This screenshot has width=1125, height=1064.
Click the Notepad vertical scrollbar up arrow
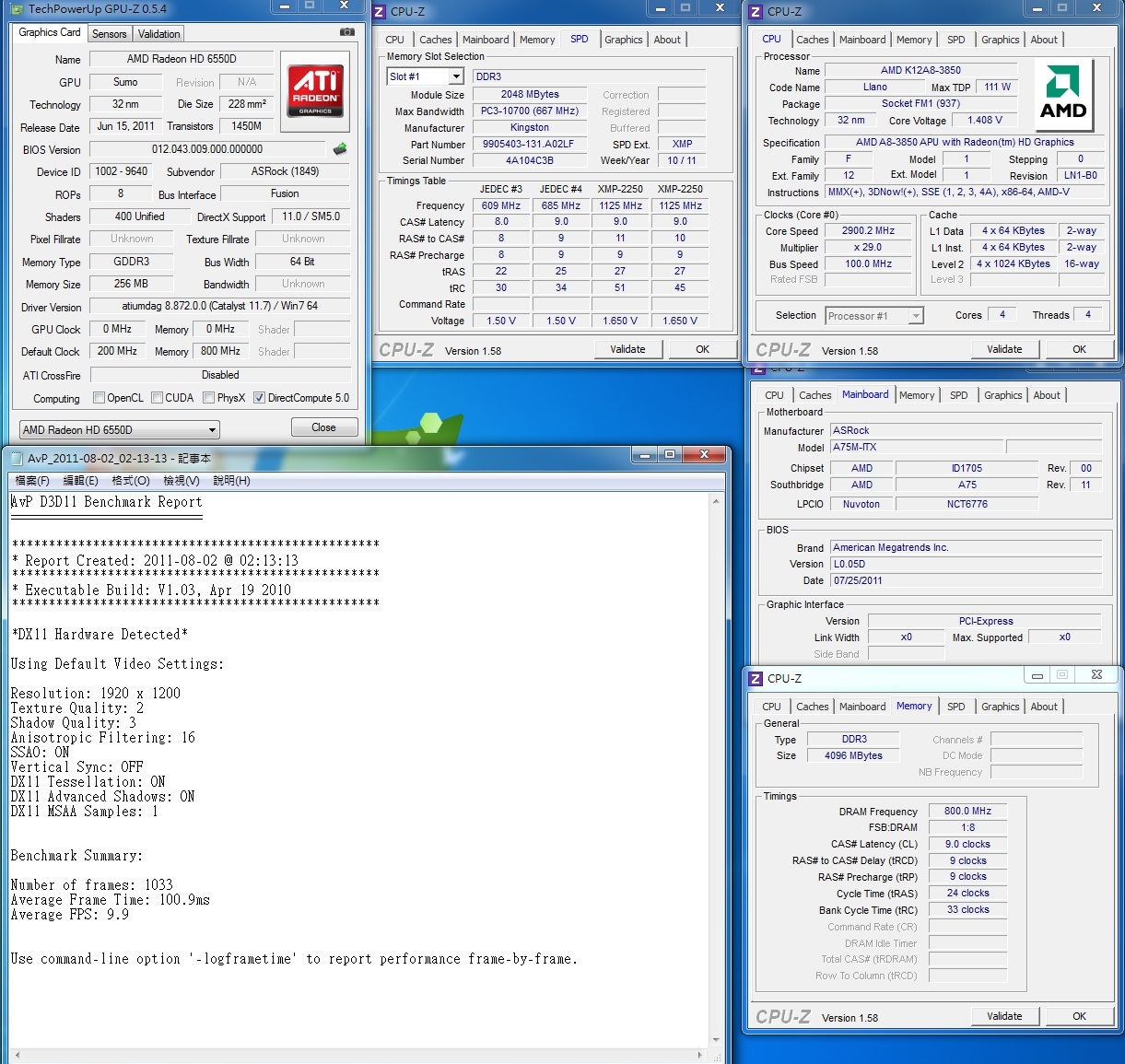pos(715,502)
